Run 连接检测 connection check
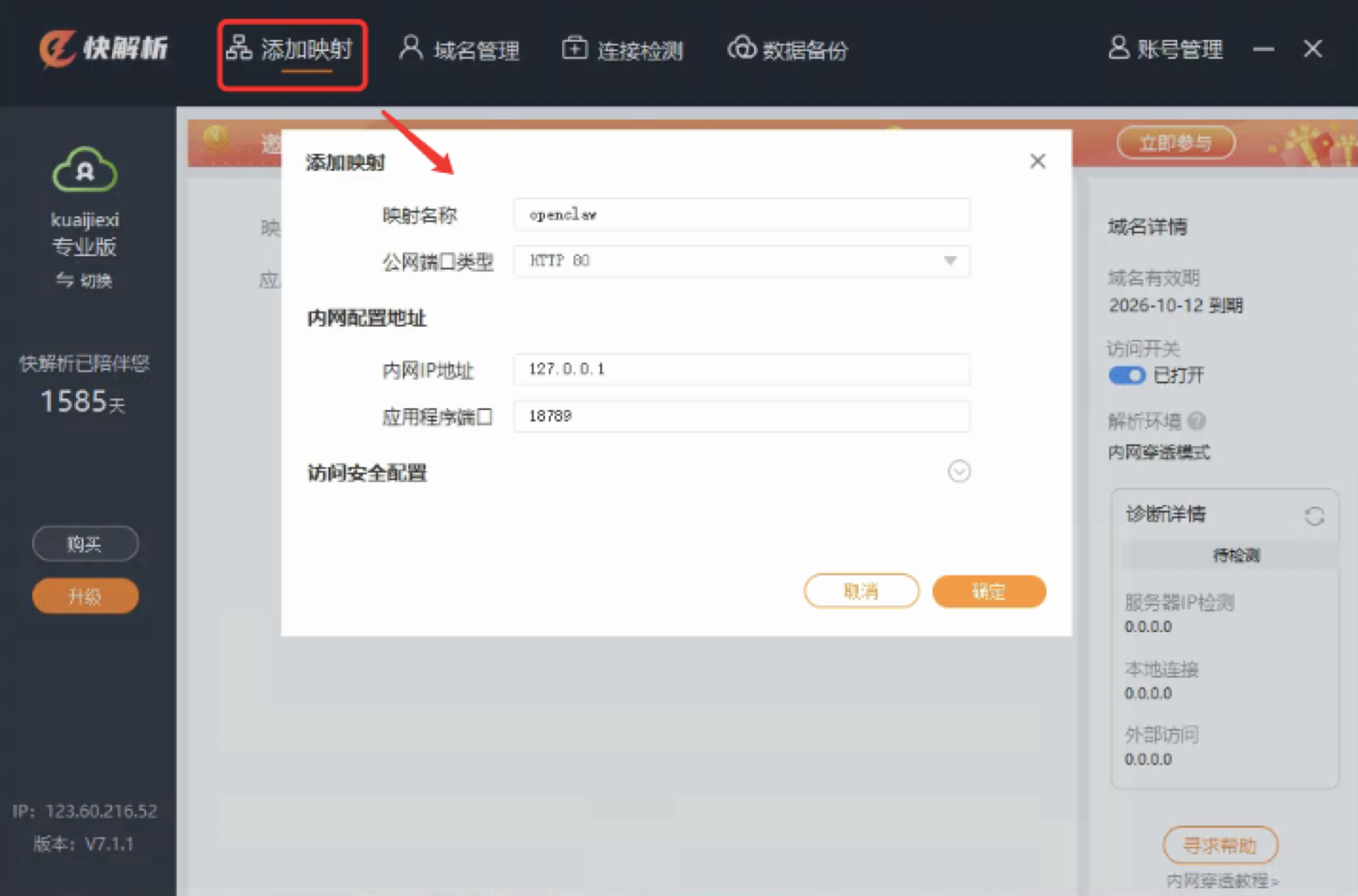1358x896 pixels. pos(623,49)
